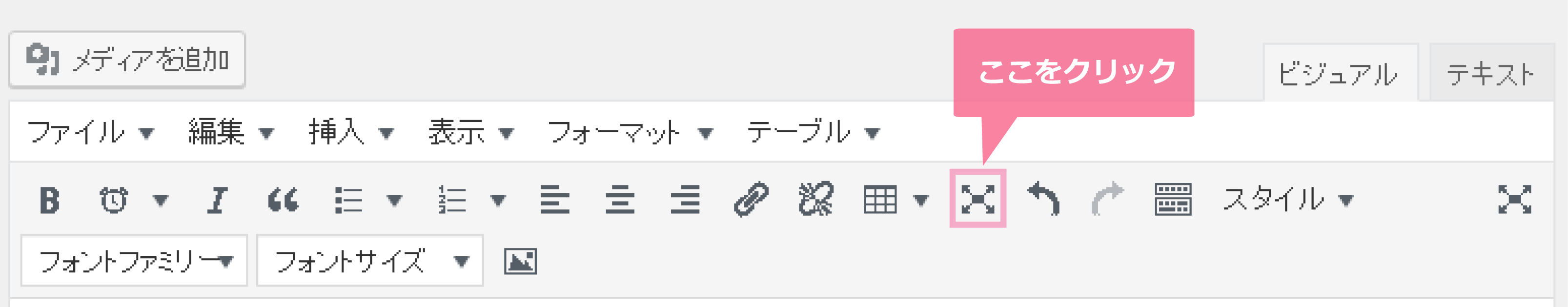Open the ファイル menu
Screen dimensions: 1568x307
[90, 132]
